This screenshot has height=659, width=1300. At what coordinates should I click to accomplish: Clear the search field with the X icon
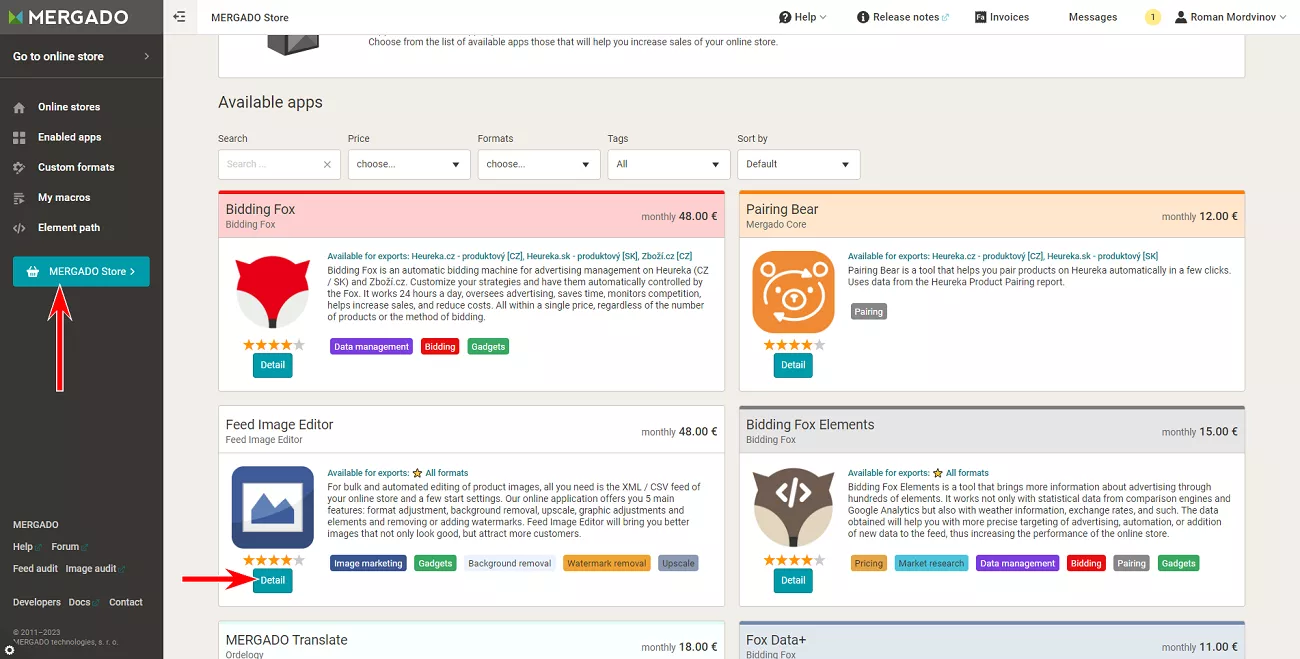click(x=327, y=164)
